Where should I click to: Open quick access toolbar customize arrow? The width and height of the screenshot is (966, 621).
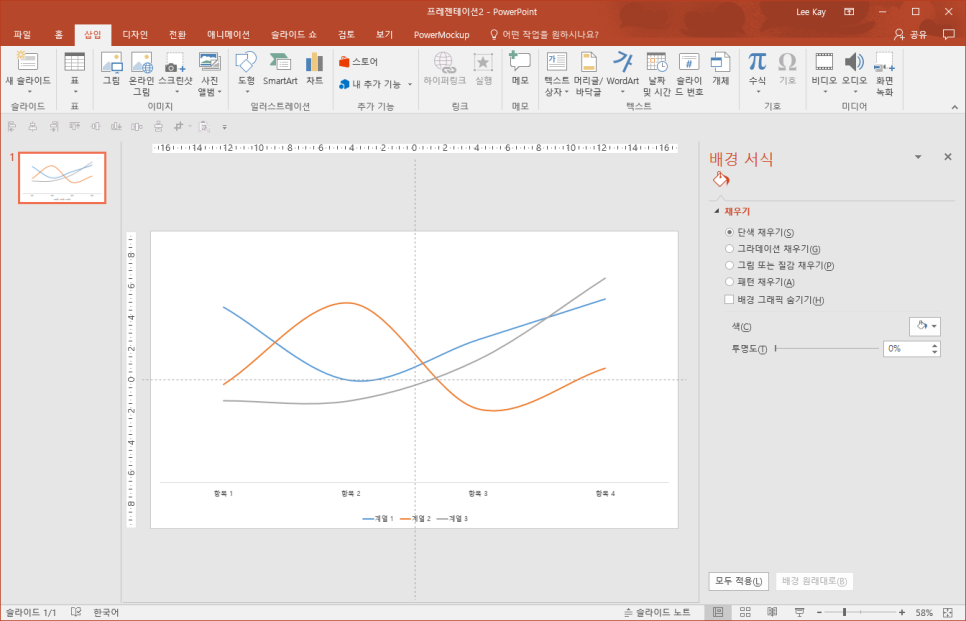pyautogui.click(x=225, y=127)
